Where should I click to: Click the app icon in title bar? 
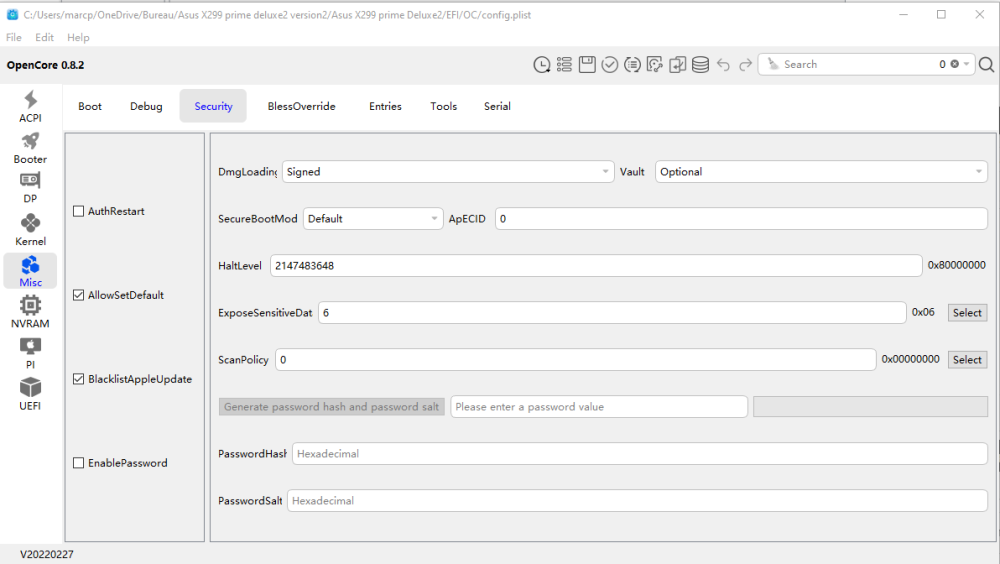12,14
